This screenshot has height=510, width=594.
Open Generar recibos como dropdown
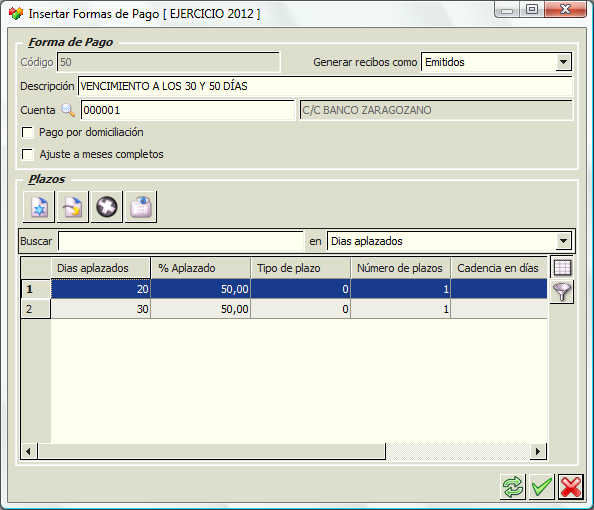click(x=563, y=62)
